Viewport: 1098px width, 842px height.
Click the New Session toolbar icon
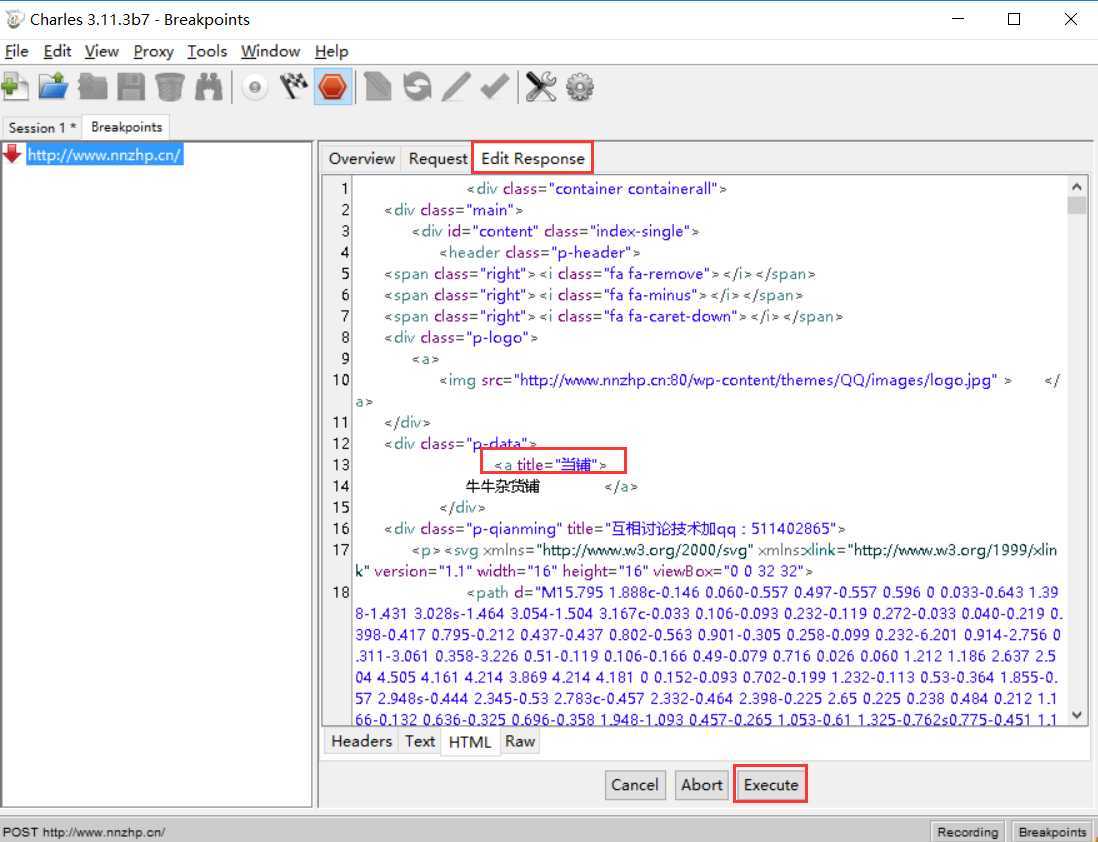[x=15, y=88]
